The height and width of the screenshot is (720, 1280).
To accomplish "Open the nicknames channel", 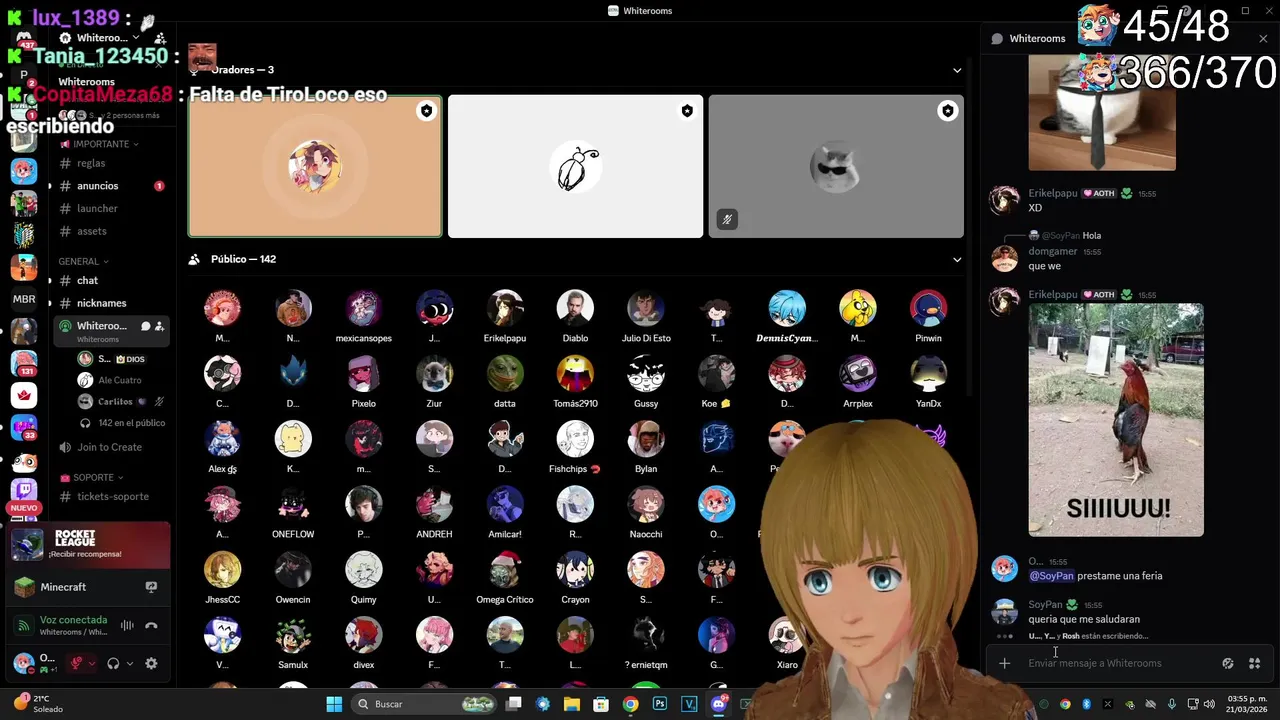I will [x=101, y=303].
